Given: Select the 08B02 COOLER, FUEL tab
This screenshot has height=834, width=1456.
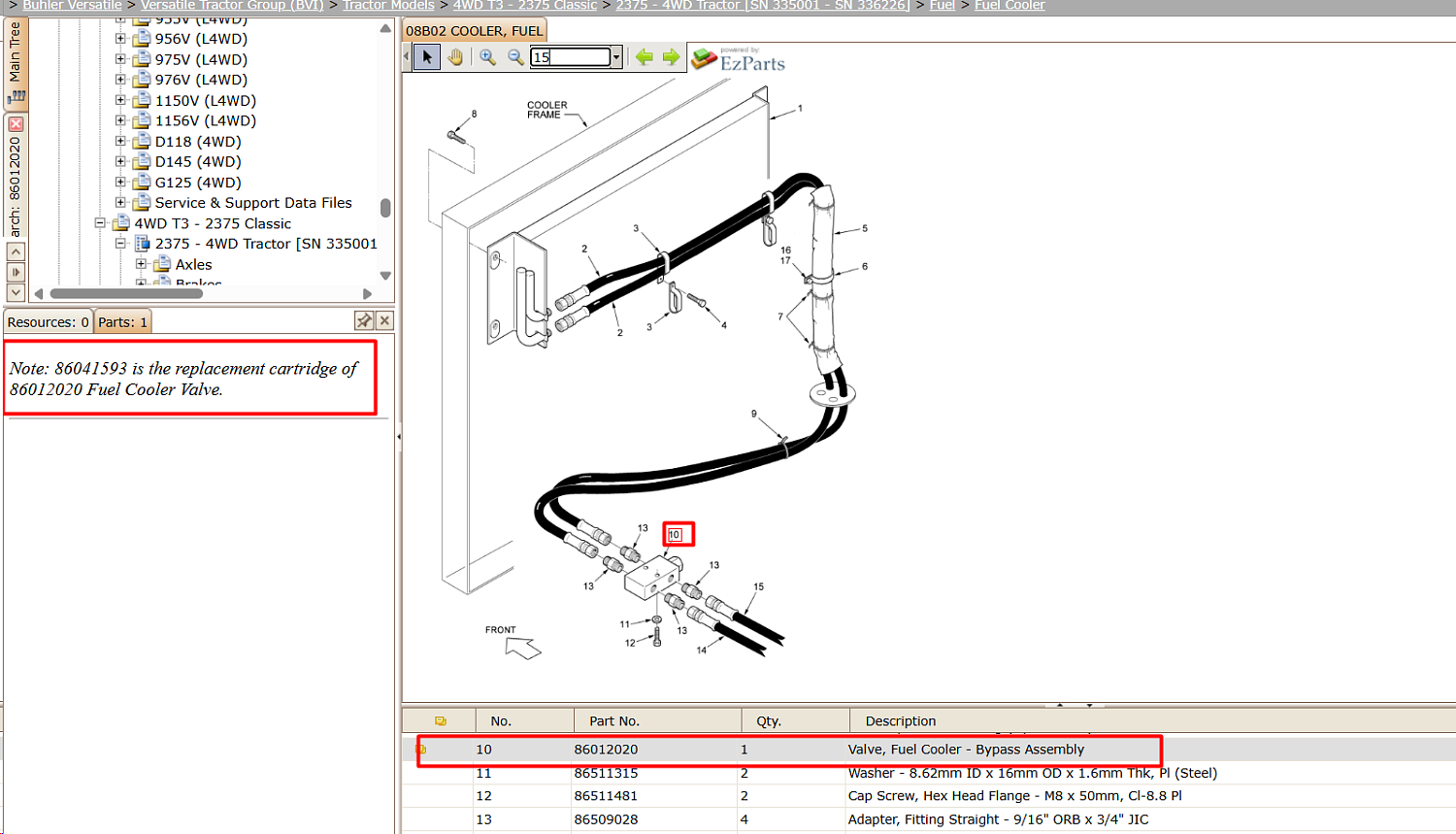Looking at the screenshot, I should click(475, 30).
